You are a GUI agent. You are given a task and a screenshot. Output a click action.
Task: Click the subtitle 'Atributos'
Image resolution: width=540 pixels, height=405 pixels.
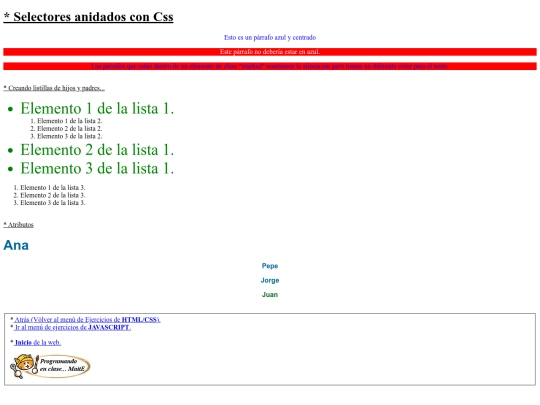(x=19, y=225)
